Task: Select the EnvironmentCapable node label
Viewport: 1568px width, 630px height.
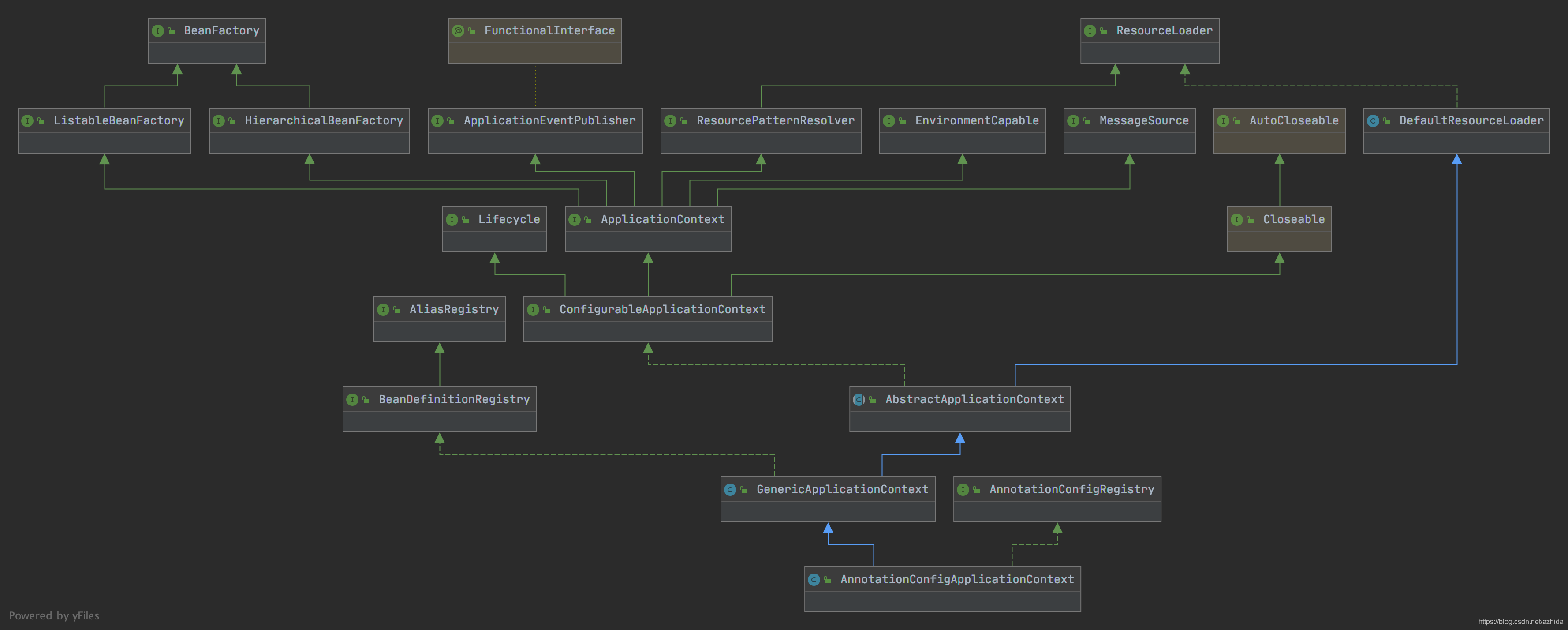Action: 978,120
